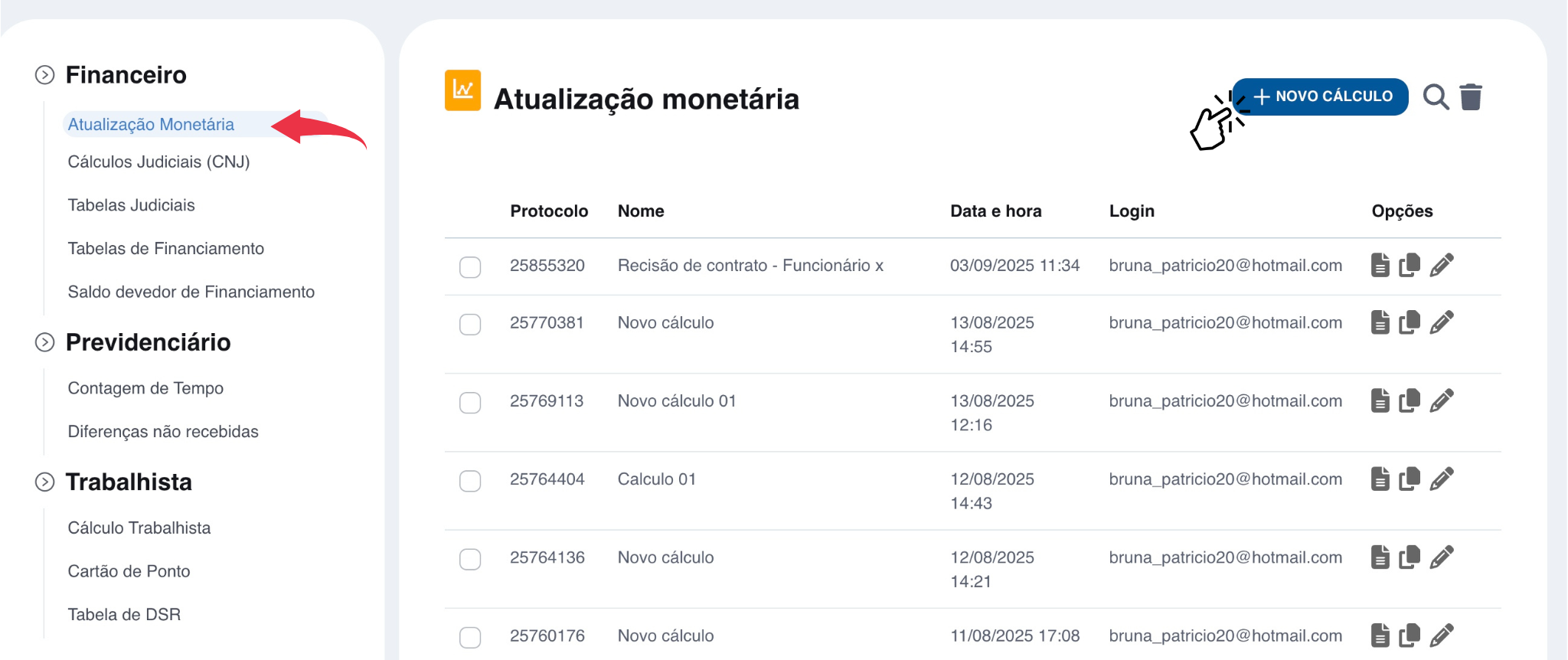Open Cálculos Judiciais (CNJ) menu item
The width and height of the screenshot is (1568, 660).
coord(158,162)
